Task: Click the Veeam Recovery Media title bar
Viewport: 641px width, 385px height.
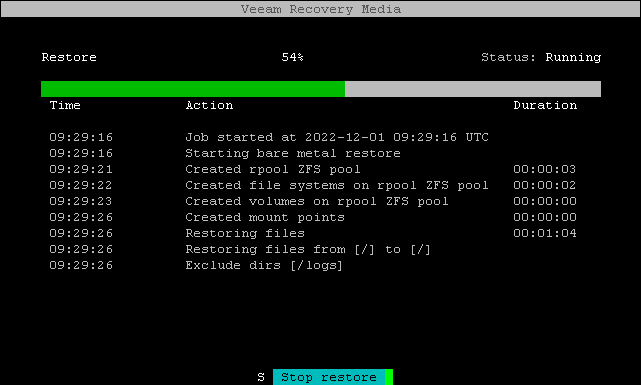Action: click(320, 9)
